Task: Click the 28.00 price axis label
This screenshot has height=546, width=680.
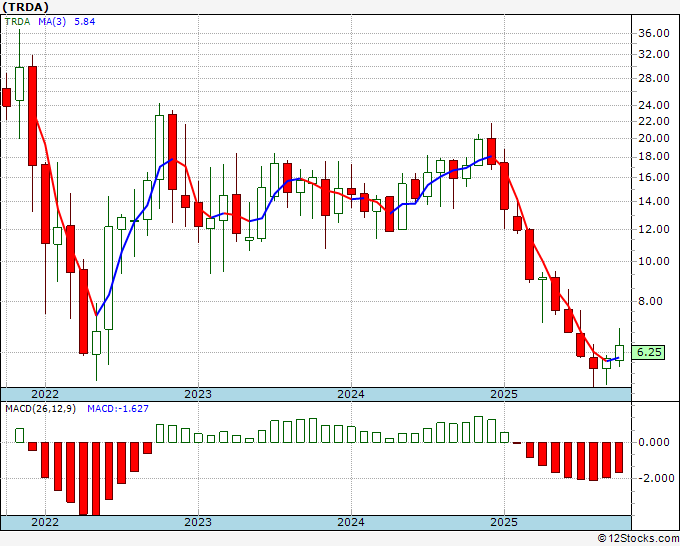Action: point(654,79)
